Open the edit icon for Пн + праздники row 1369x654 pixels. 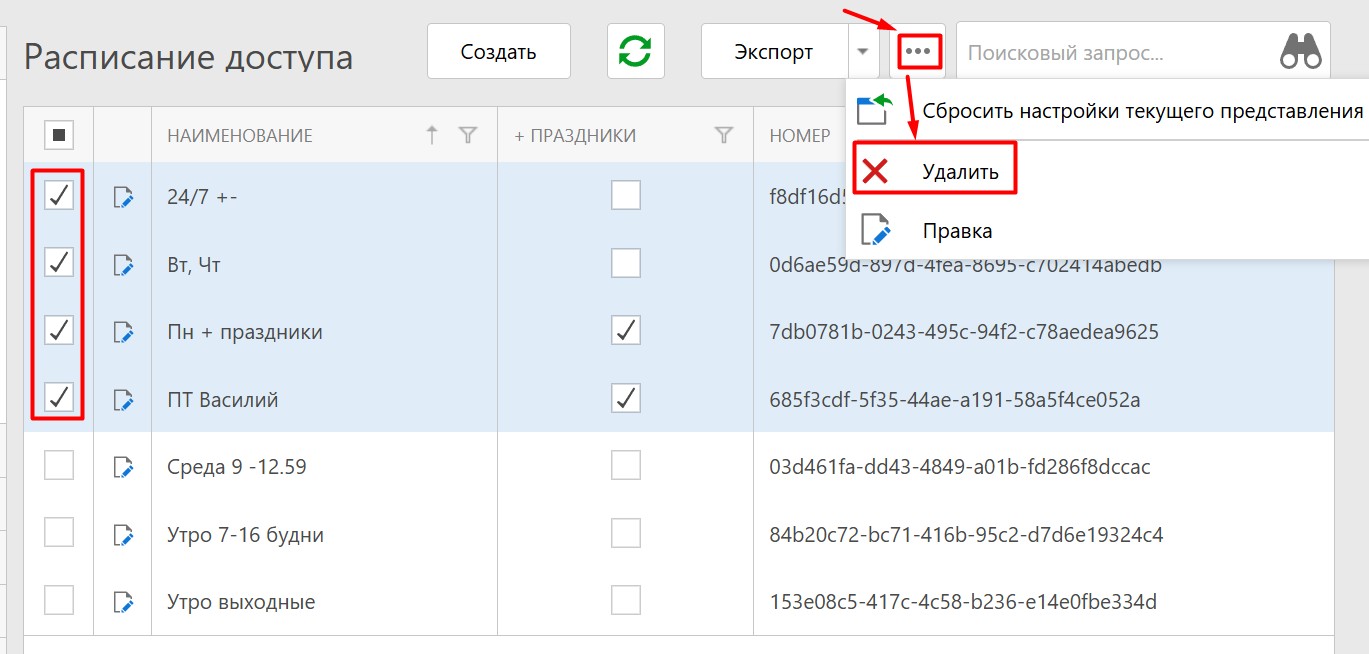(123, 332)
